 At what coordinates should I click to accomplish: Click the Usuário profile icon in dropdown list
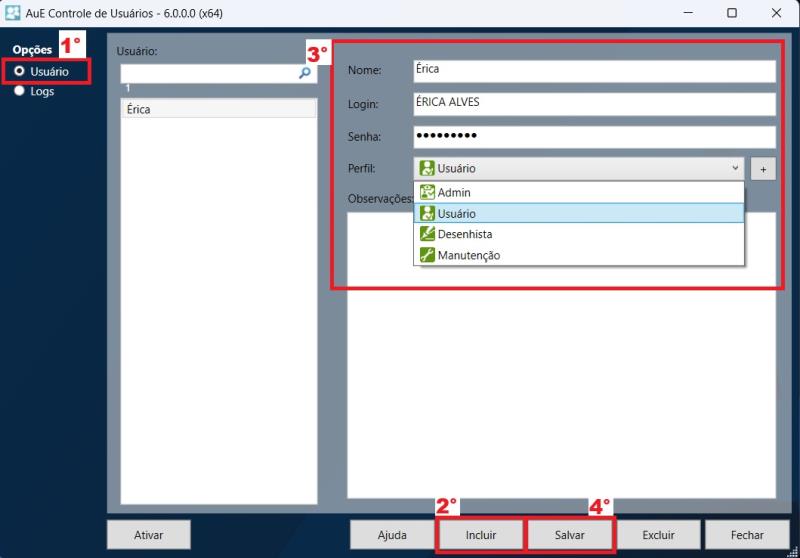[x=427, y=213]
